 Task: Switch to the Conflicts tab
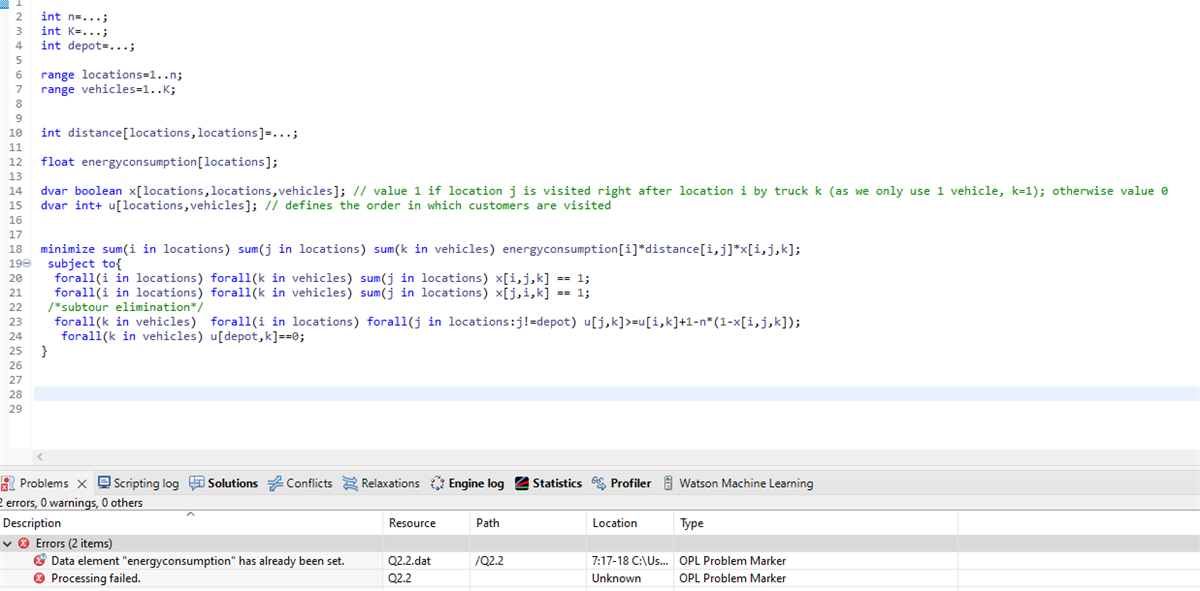300,483
